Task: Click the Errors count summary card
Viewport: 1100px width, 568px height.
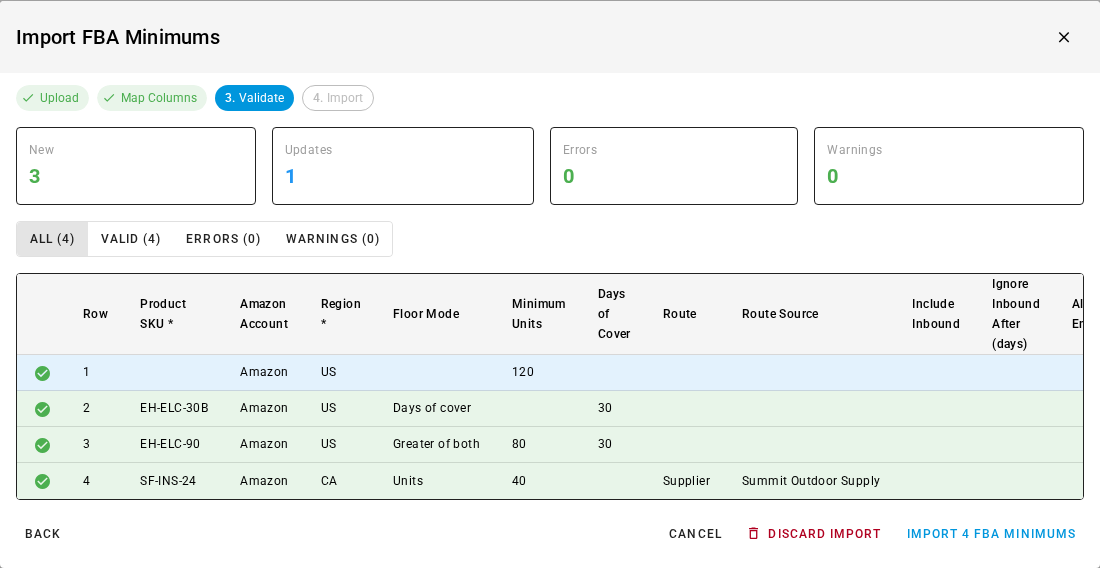Action: 673,166
